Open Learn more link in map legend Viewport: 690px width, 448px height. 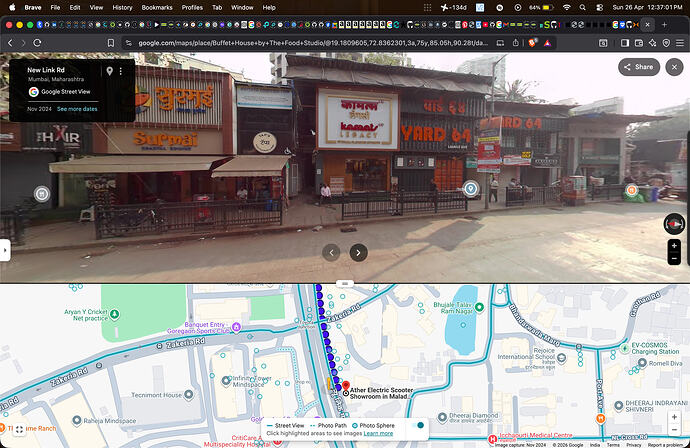click(x=378, y=433)
